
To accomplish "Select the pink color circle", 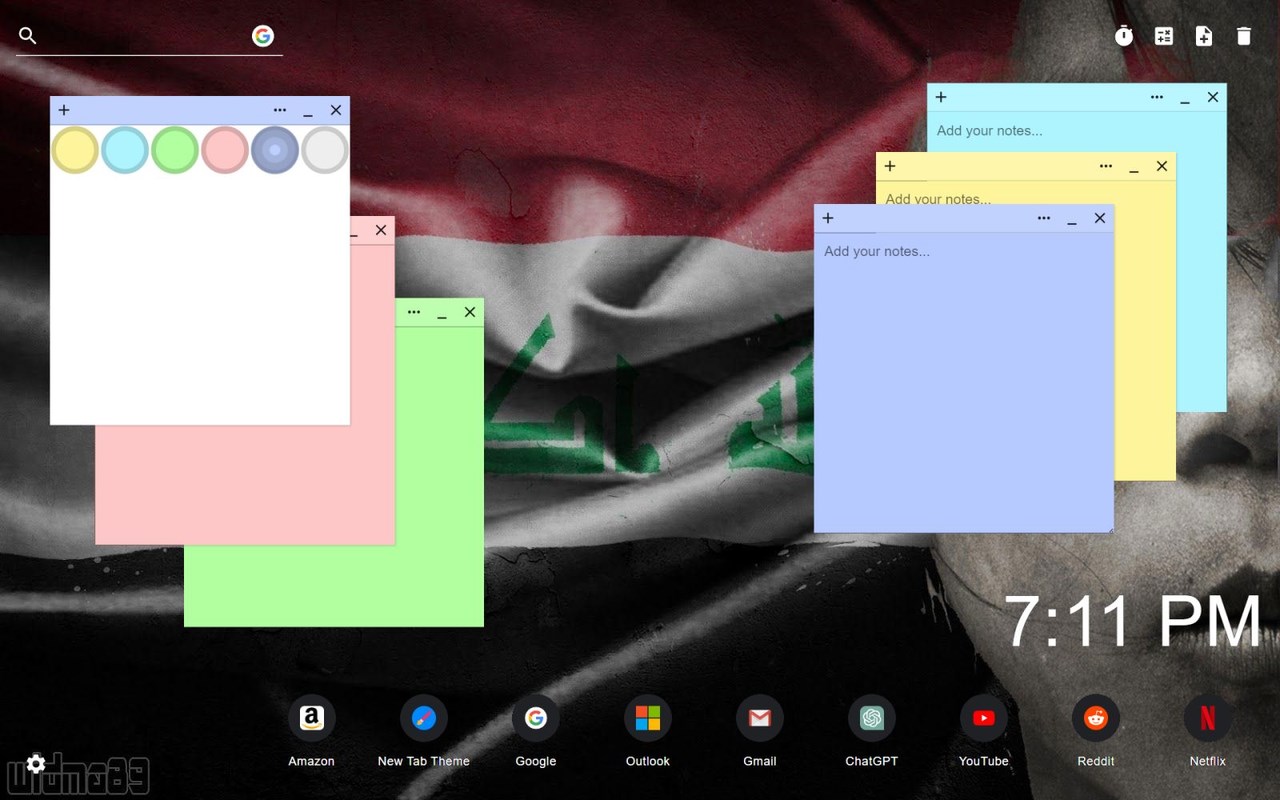I will (x=225, y=150).
